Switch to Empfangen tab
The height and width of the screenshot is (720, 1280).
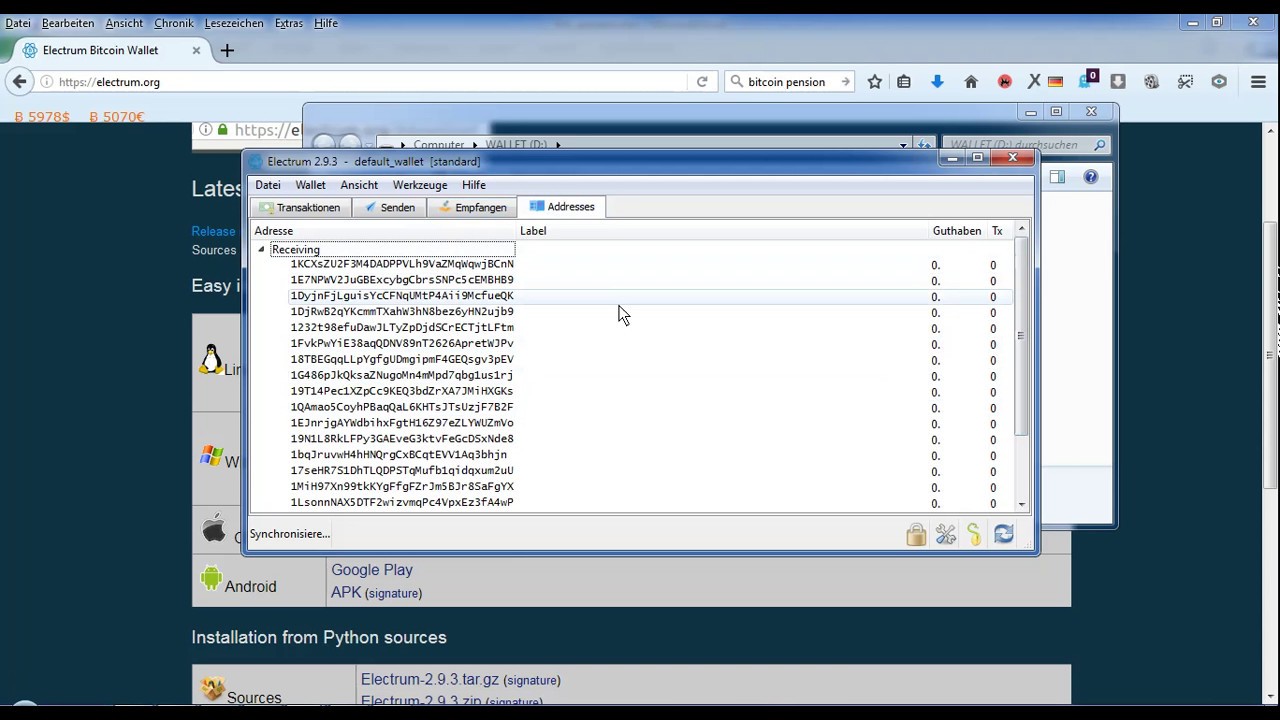point(473,207)
